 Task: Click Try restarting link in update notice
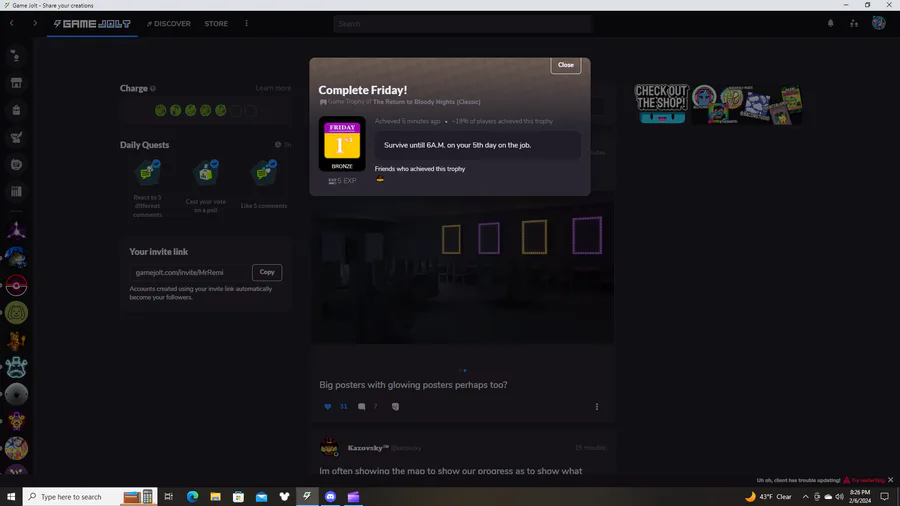click(x=867, y=480)
